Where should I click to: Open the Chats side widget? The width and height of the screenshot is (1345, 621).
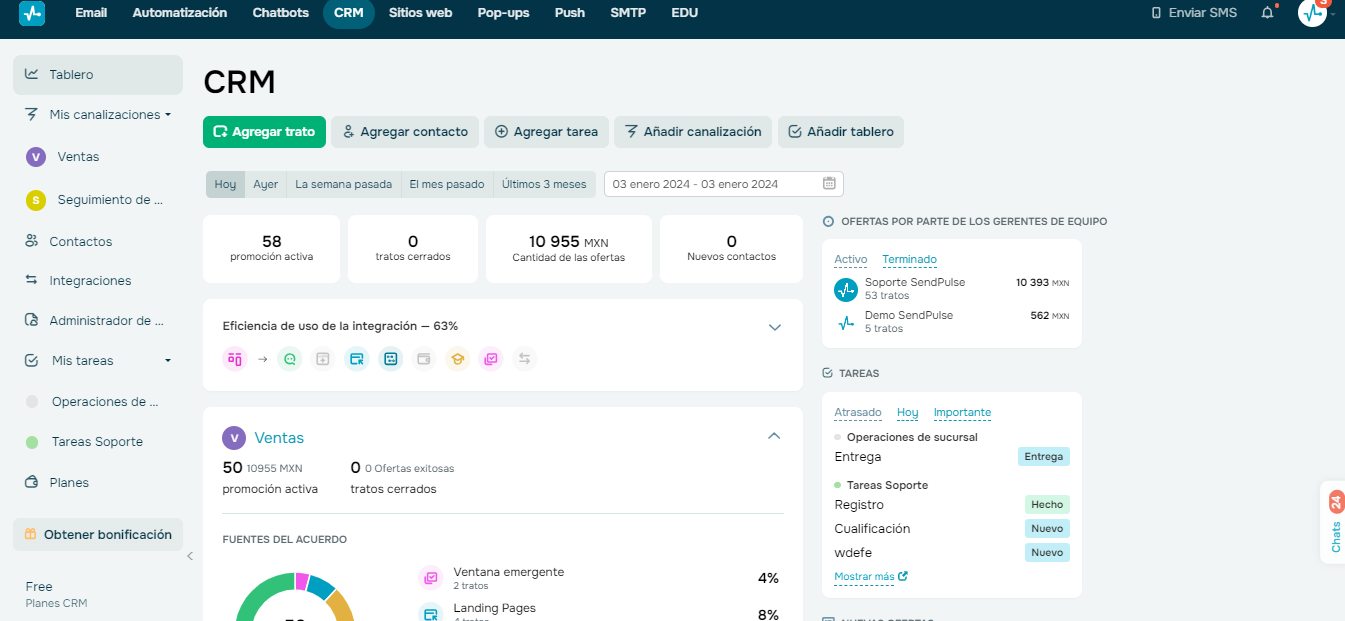pos(1334,523)
